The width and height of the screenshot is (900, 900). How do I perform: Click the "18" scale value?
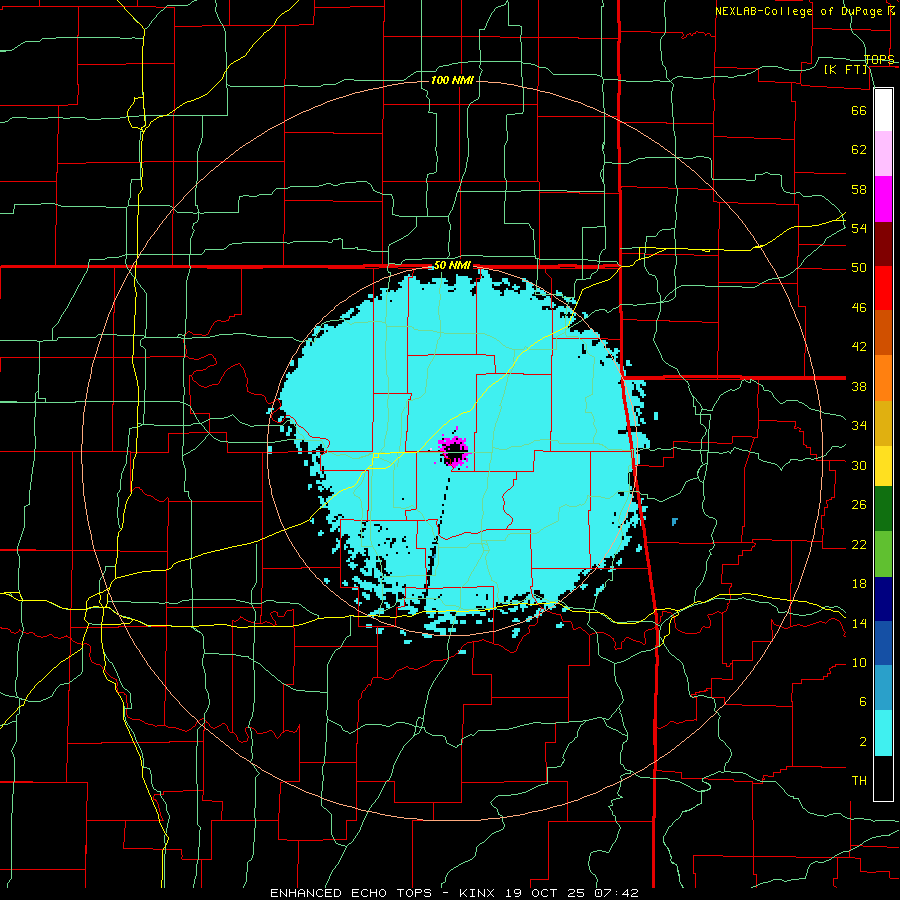(859, 584)
